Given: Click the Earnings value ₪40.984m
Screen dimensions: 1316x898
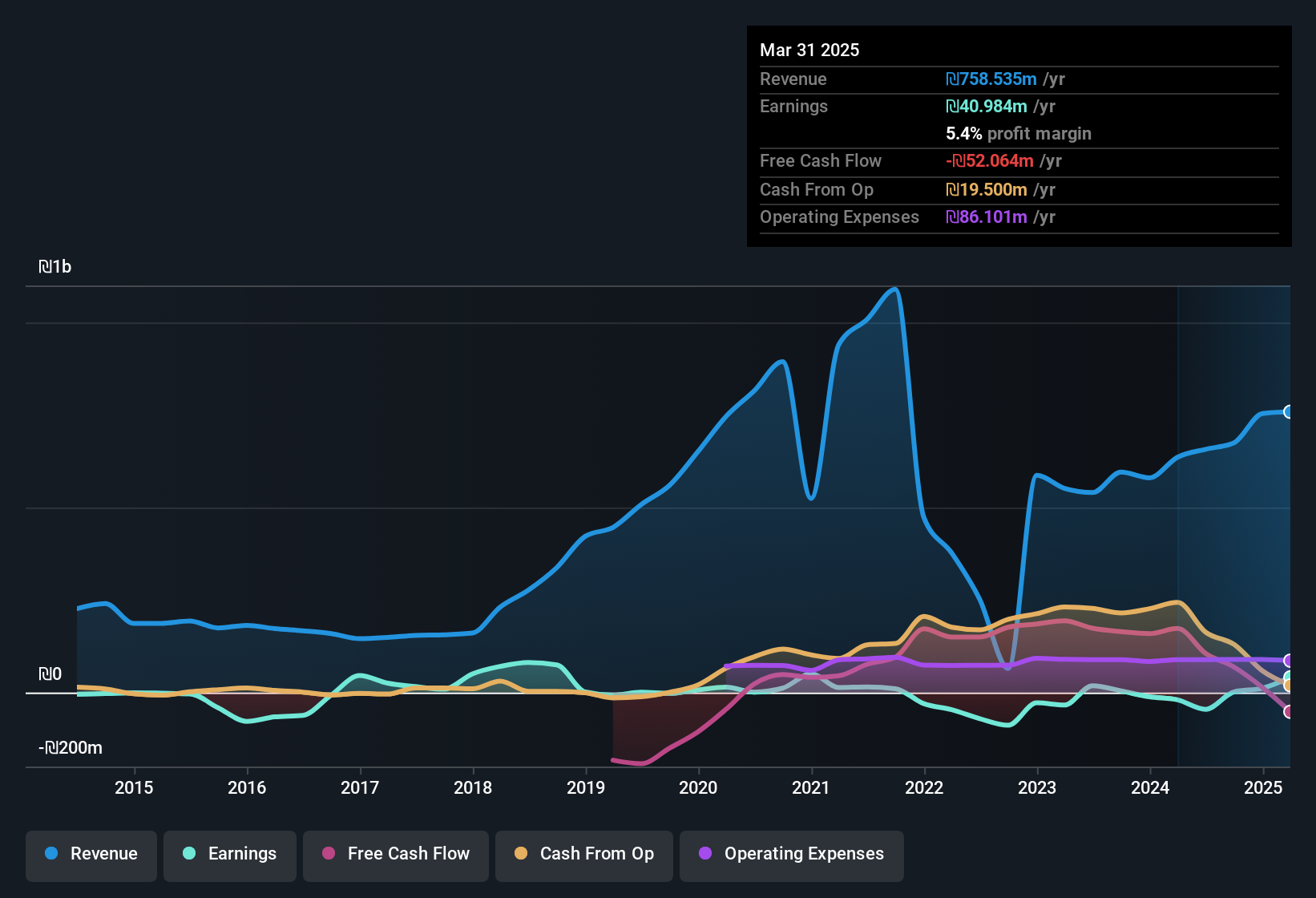Looking at the screenshot, I should tap(986, 106).
